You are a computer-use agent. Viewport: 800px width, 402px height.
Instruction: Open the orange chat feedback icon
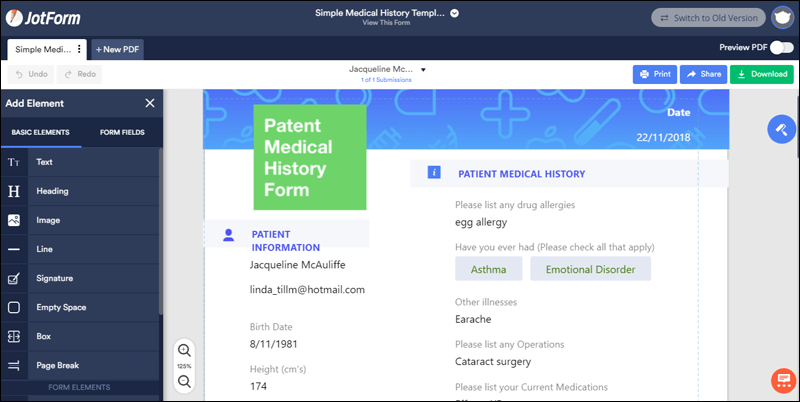click(783, 380)
